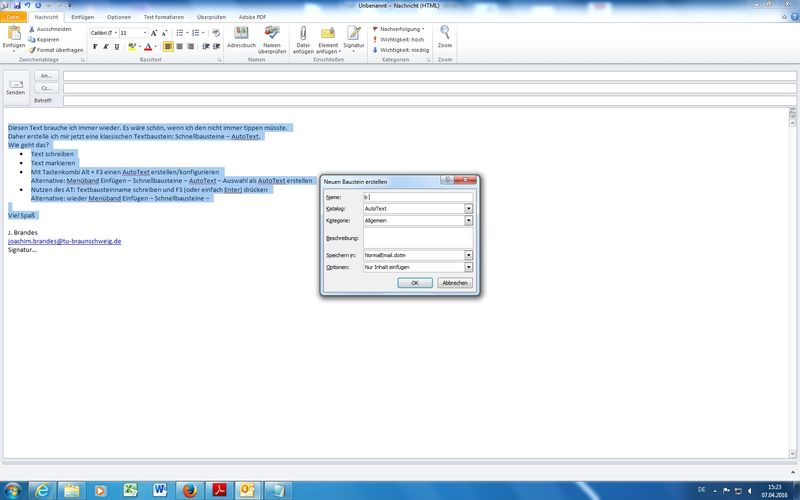Open the Adressbuch address book
The height and width of the screenshot is (500, 800).
click(x=241, y=38)
